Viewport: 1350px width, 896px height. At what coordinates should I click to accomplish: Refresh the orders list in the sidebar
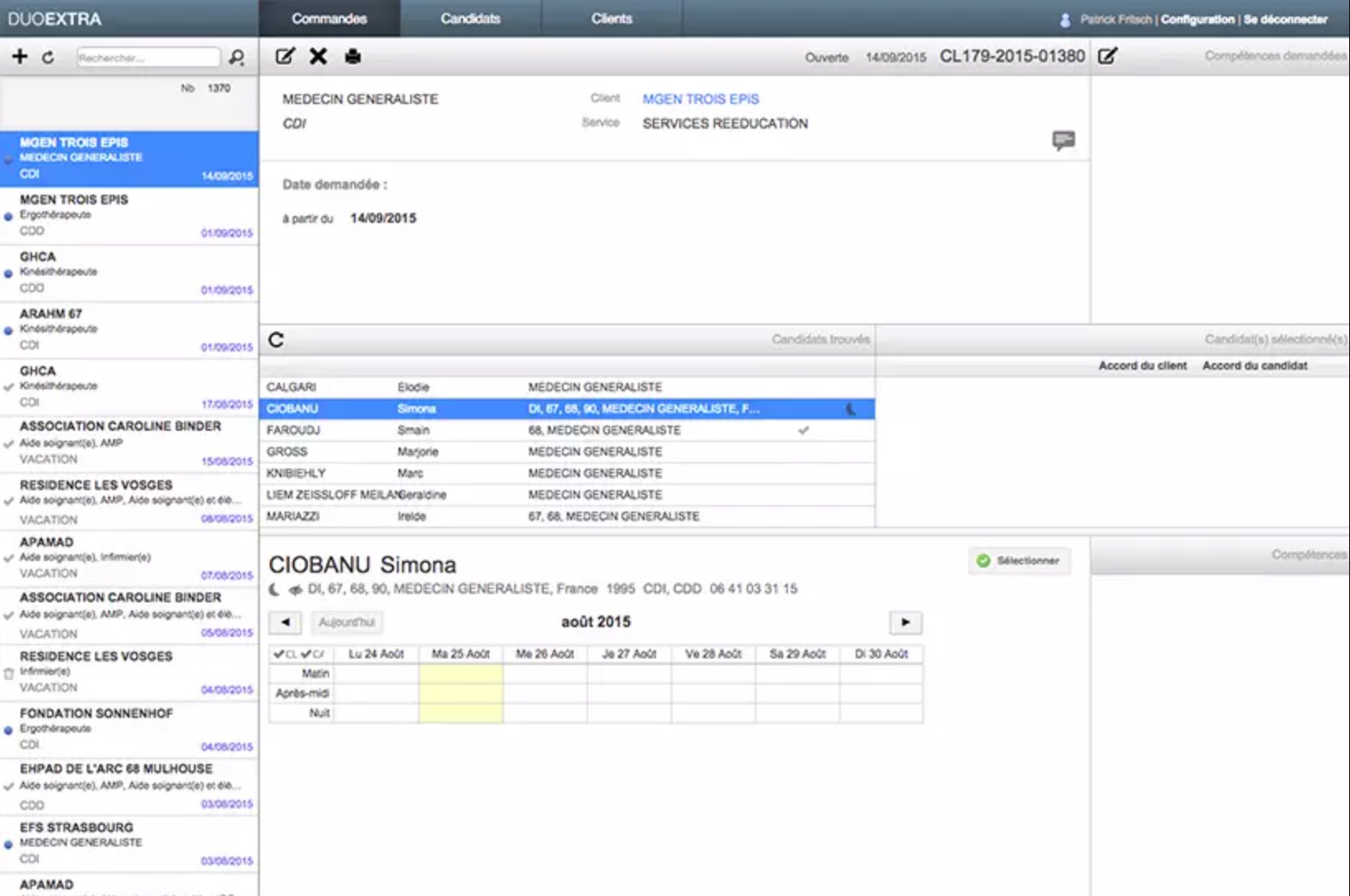[48, 58]
